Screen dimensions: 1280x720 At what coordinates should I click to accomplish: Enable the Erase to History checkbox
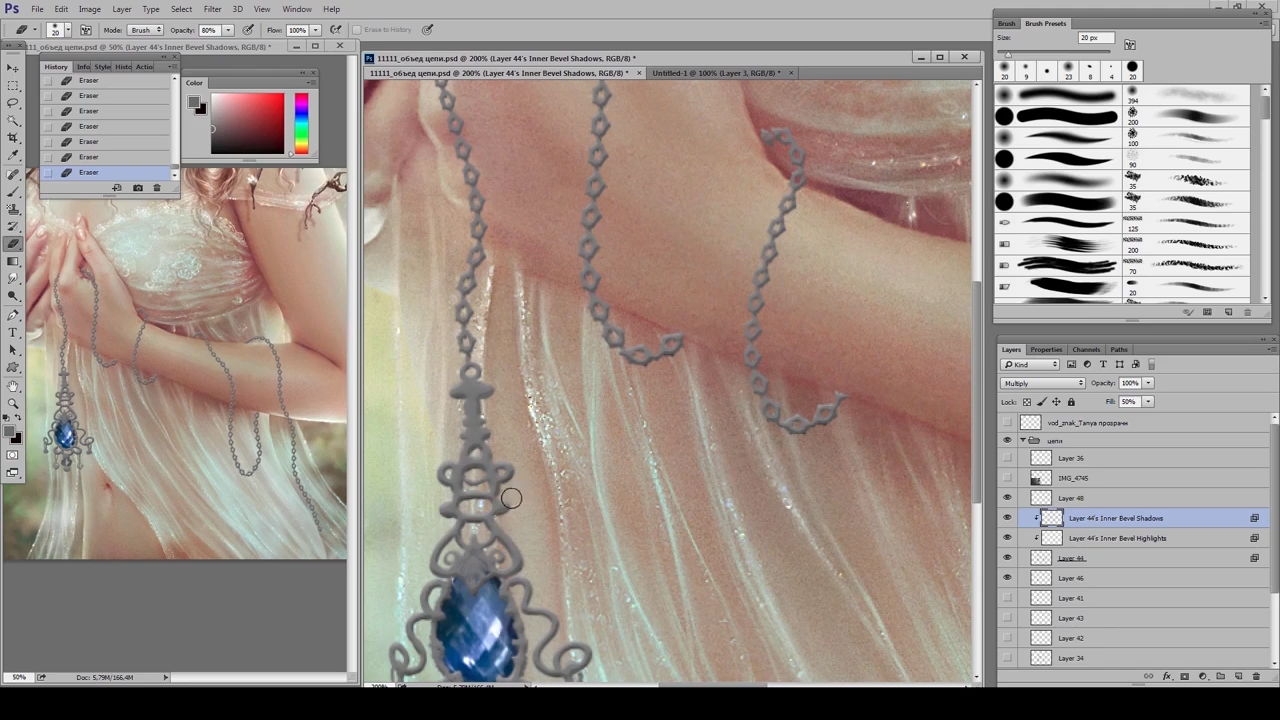[356, 30]
